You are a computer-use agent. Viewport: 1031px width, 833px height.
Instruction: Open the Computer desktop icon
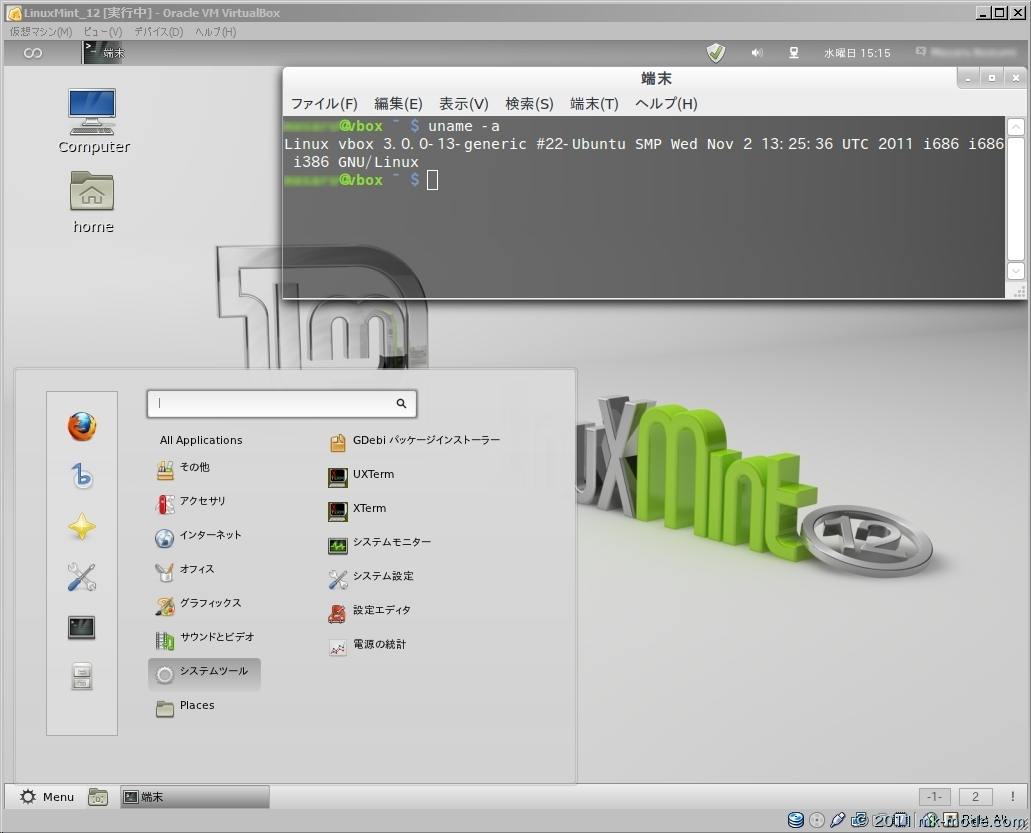pos(93,120)
